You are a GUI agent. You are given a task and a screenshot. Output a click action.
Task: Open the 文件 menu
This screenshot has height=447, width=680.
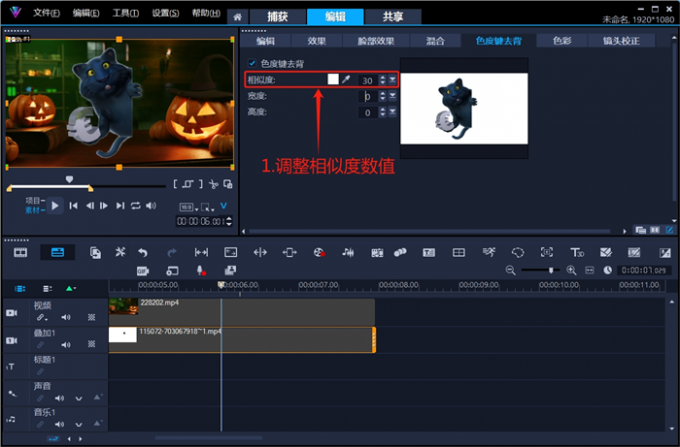point(46,13)
